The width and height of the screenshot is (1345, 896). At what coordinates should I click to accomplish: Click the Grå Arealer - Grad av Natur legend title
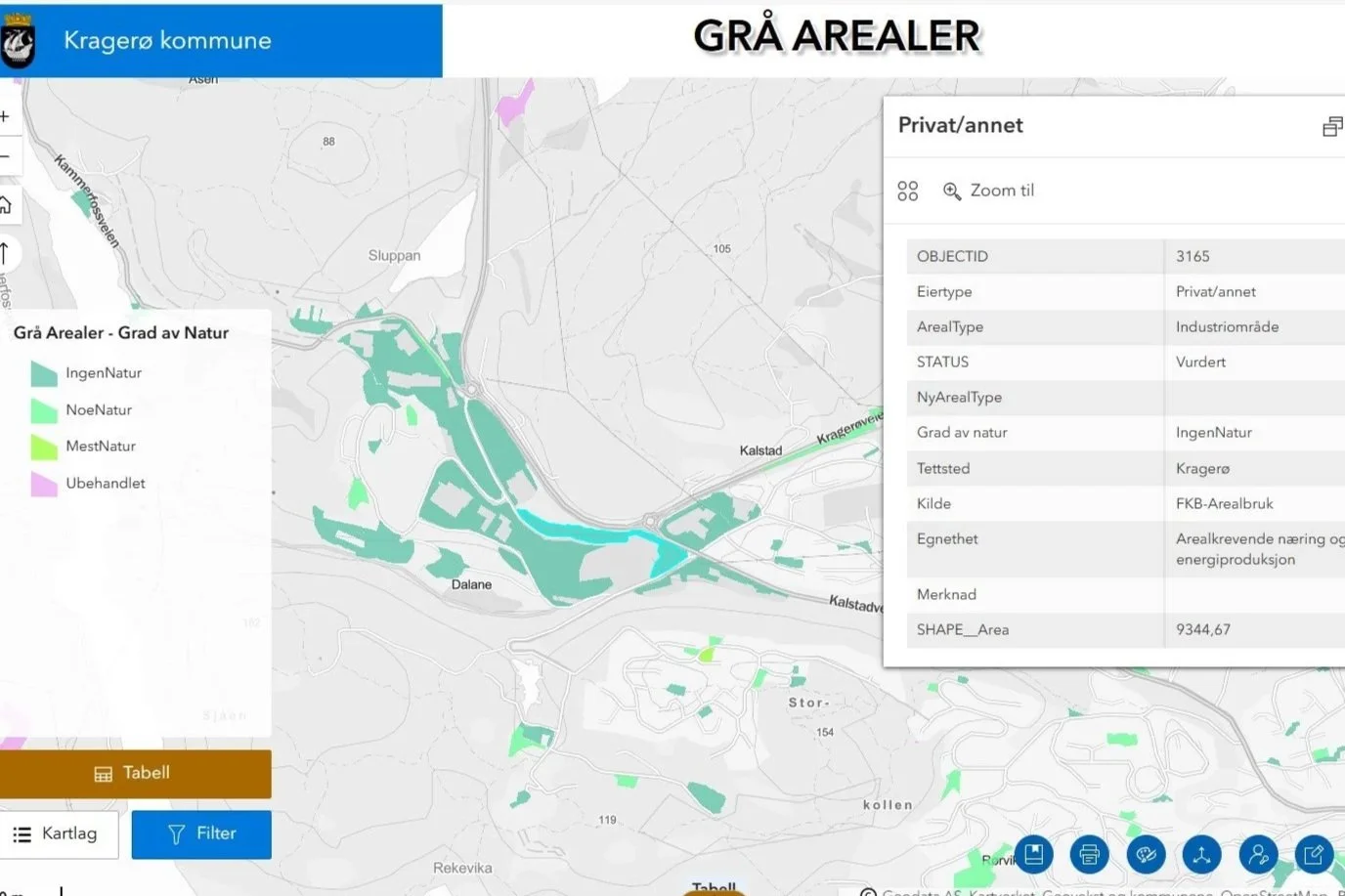(x=121, y=332)
